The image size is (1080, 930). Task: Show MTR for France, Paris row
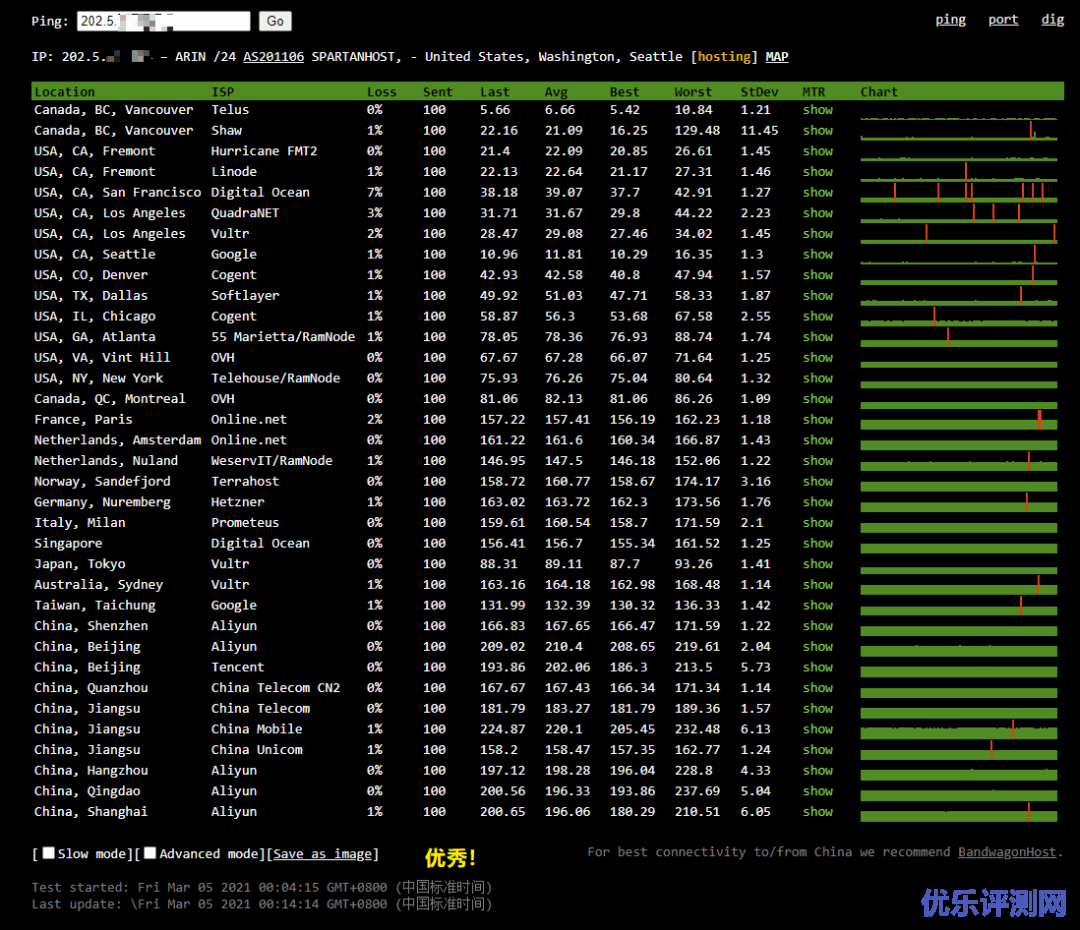coord(818,420)
